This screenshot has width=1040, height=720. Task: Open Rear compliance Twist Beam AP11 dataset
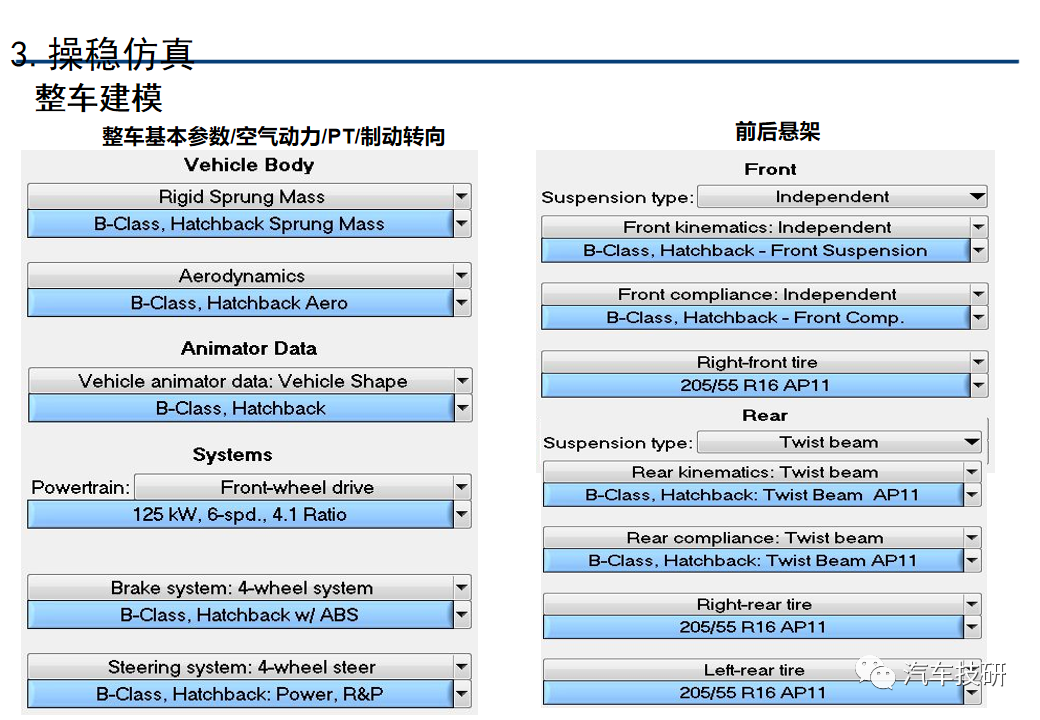pos(752,561)
